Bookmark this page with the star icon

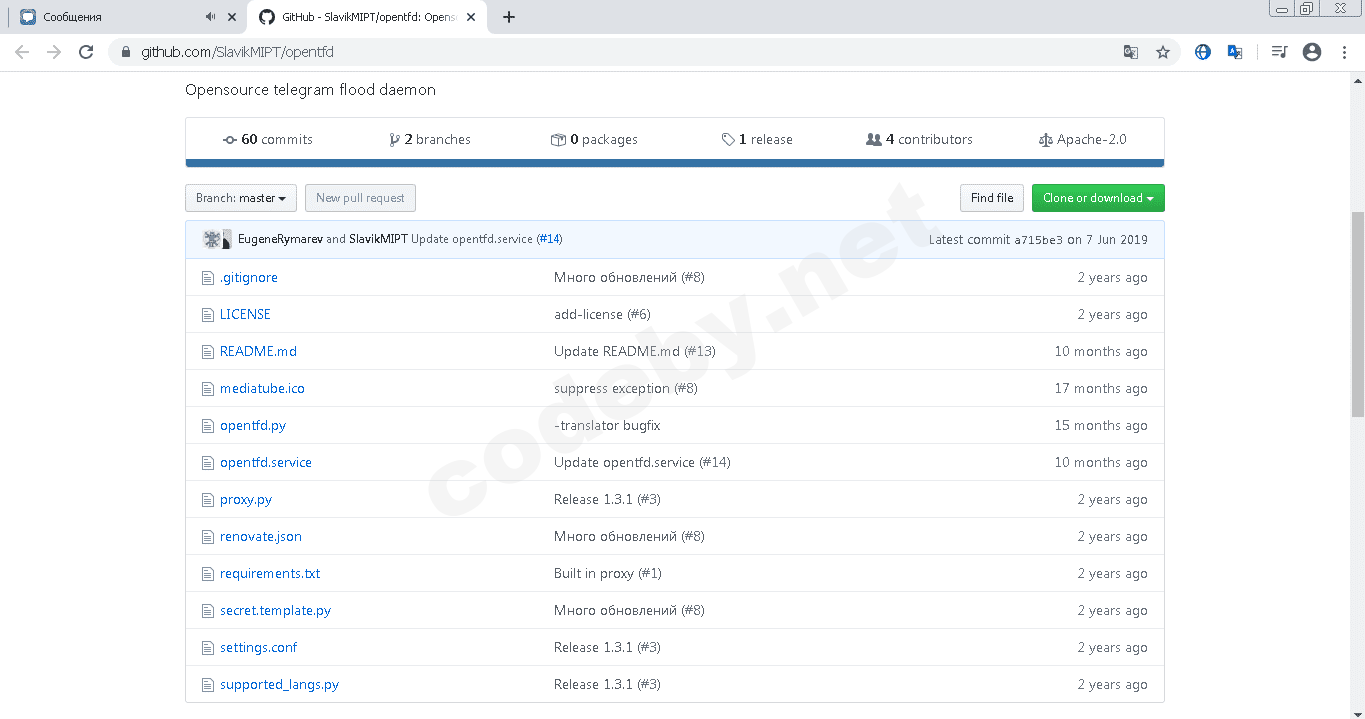pyautogui.click(x=1162, y=52)
